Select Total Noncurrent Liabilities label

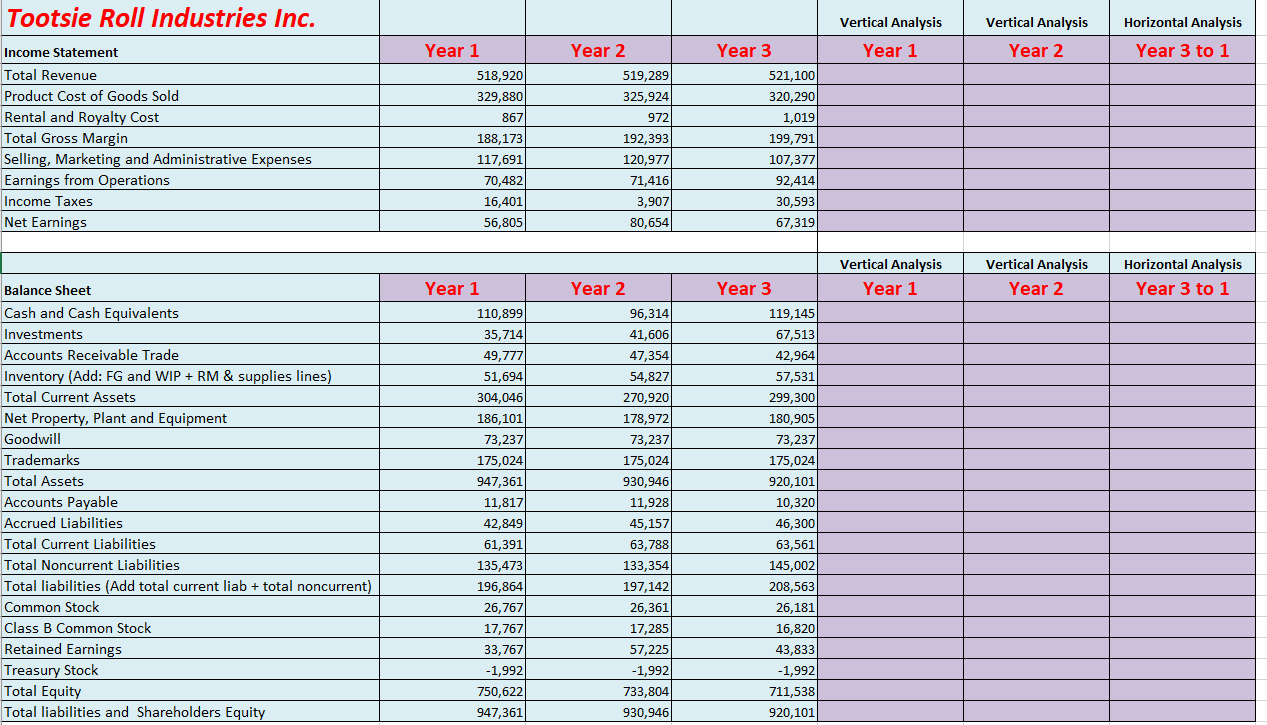(x=190, y=565)
